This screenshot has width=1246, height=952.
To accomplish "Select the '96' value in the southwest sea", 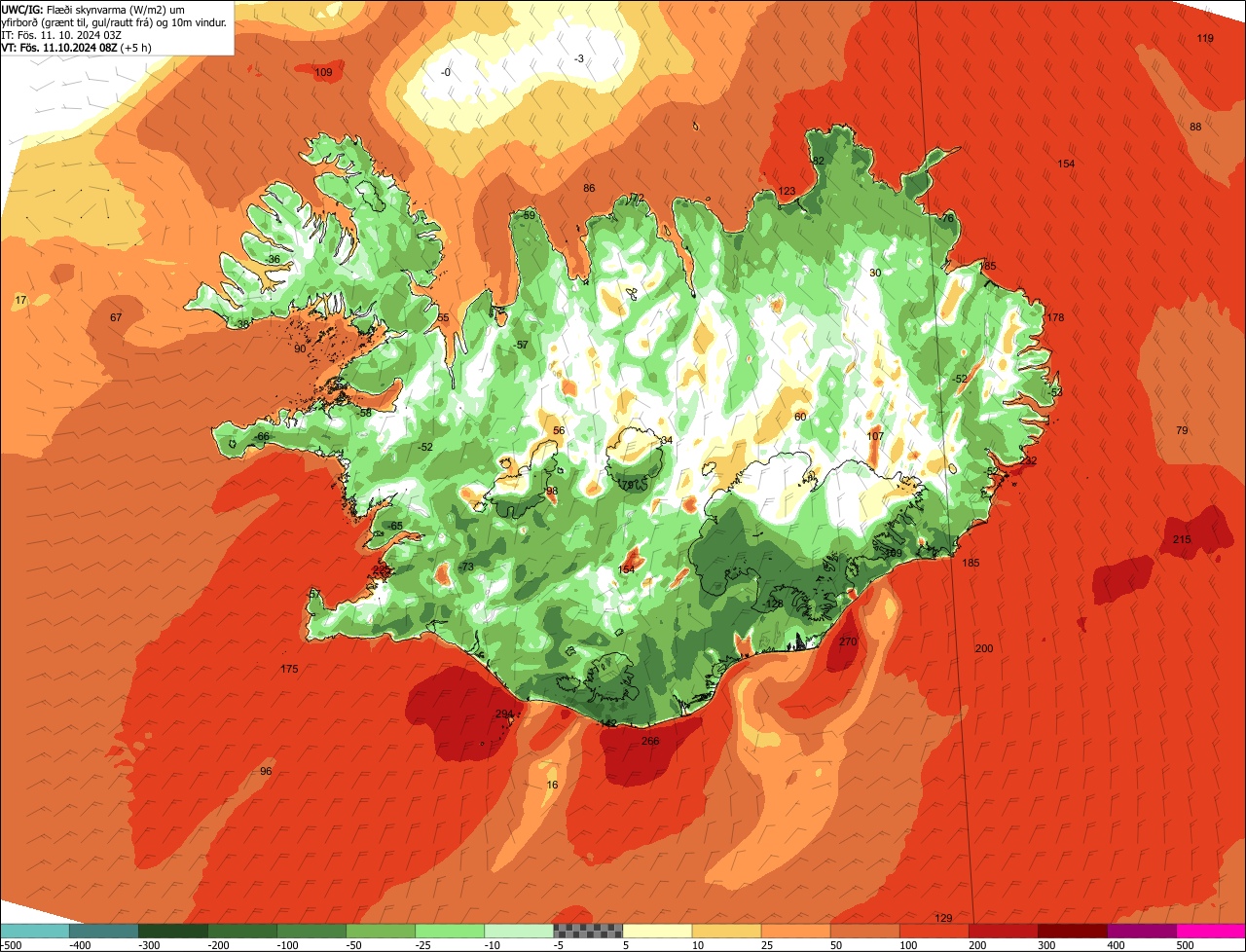I will (x=266, y=772).
